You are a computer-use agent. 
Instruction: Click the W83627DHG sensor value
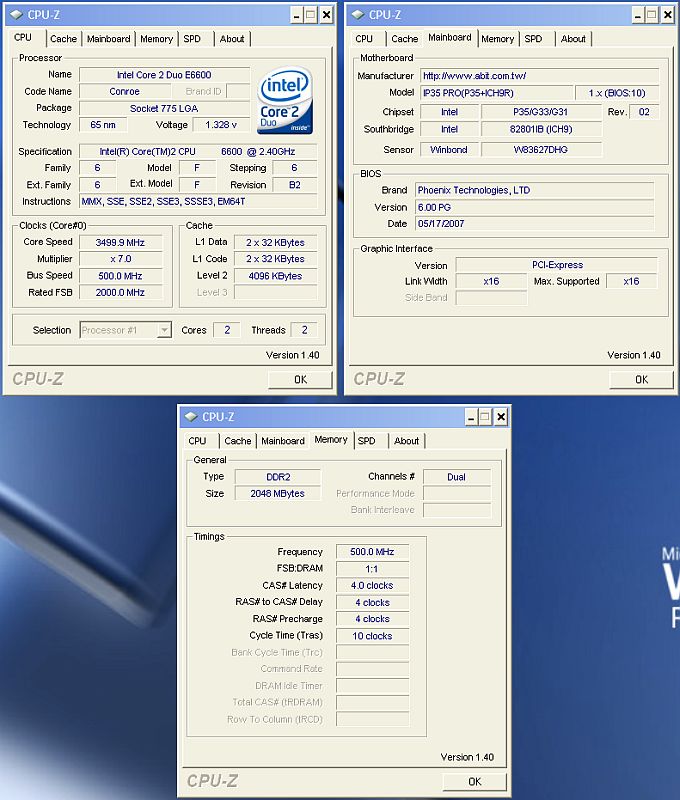coord(541,149)
